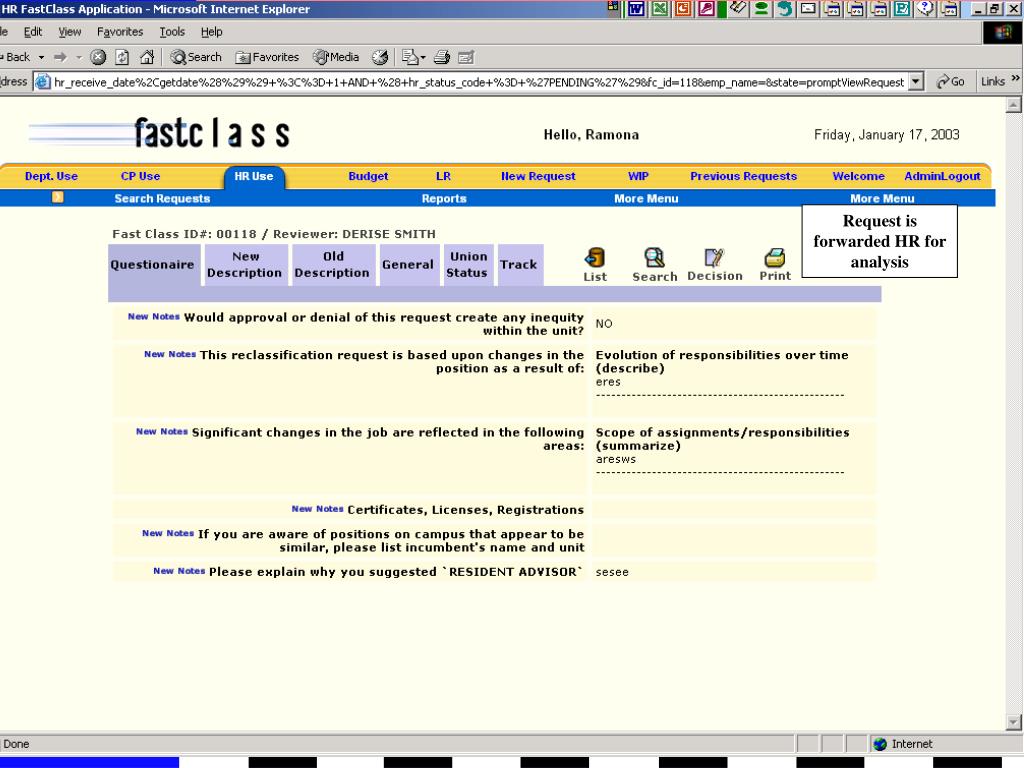Screen dimensions: 1024x768
Task: Select the HR Use tab
Action: click(x=254, y=176)
